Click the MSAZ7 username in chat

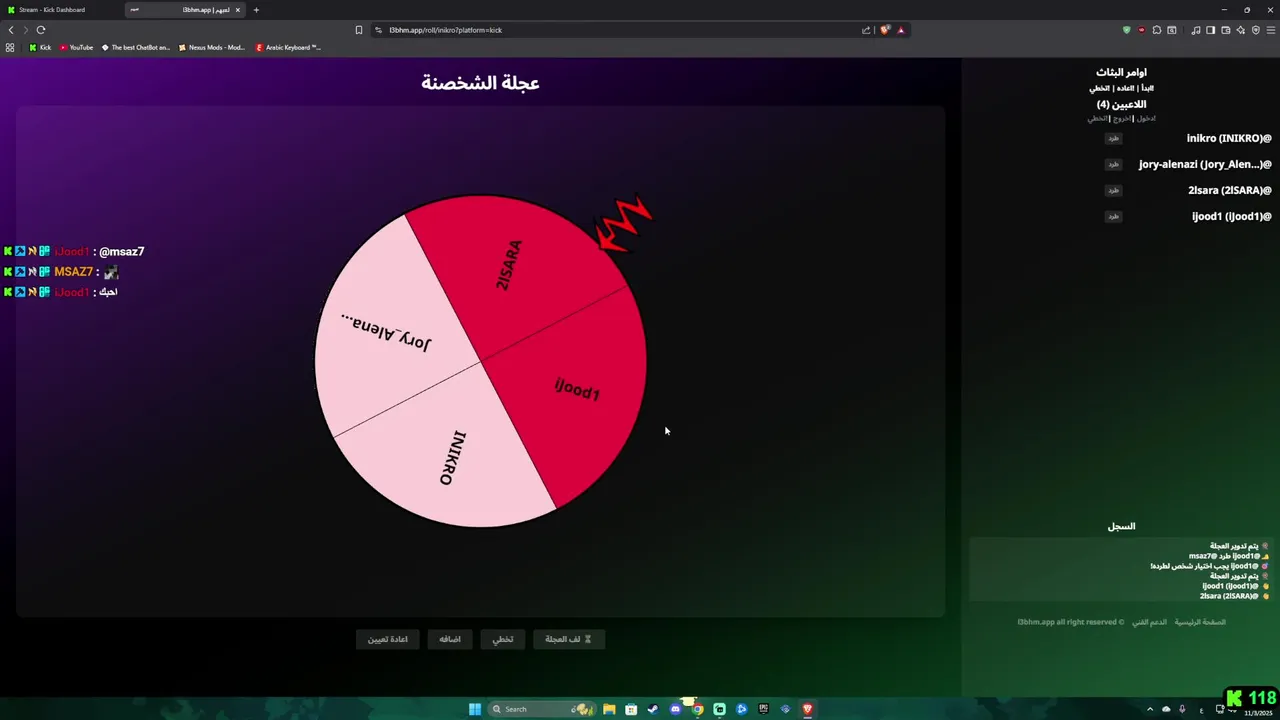73,272
